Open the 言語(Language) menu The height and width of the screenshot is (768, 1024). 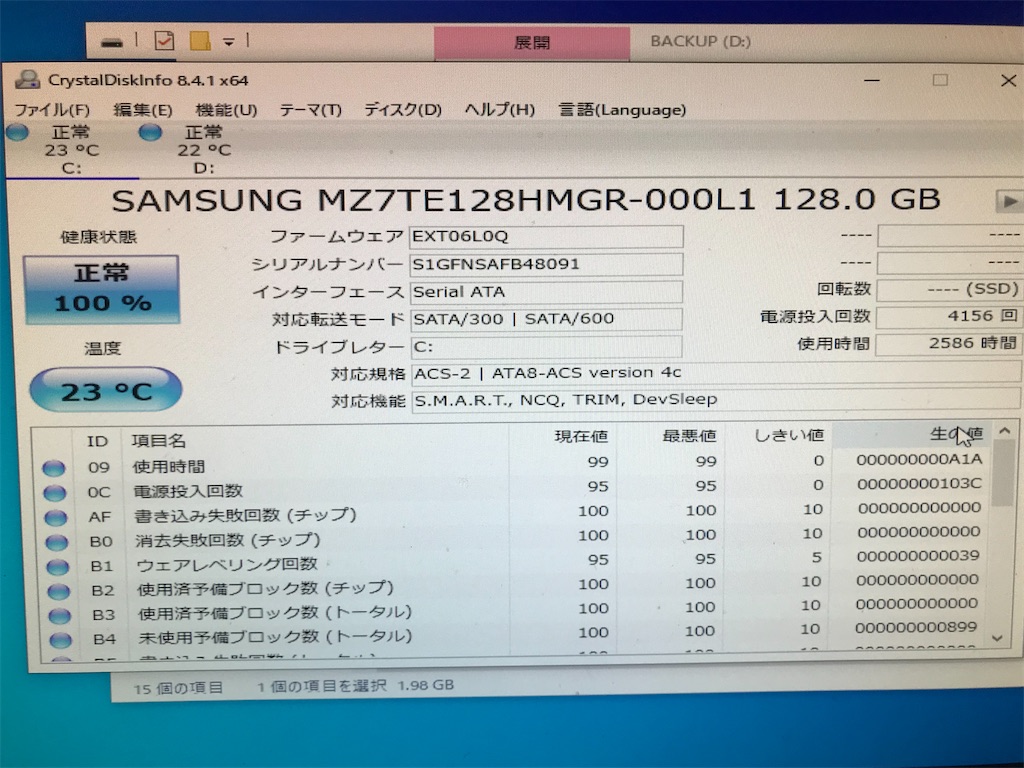pyautogui.click(x=622, y=109)
